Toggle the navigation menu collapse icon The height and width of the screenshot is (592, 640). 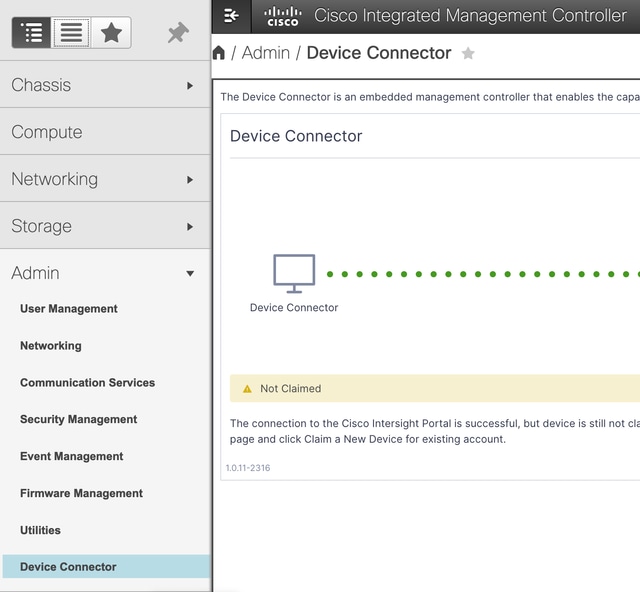pos(231,16)
